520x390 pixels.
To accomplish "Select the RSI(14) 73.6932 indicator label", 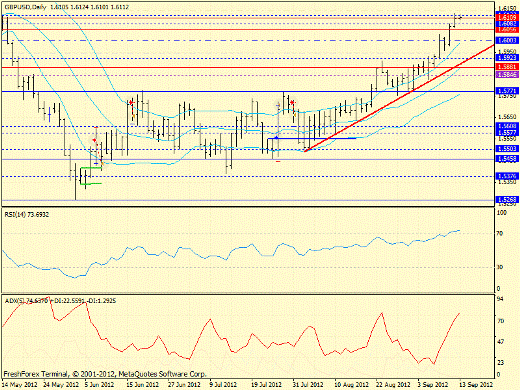I will pyautogui.click(x=27, y=214).
